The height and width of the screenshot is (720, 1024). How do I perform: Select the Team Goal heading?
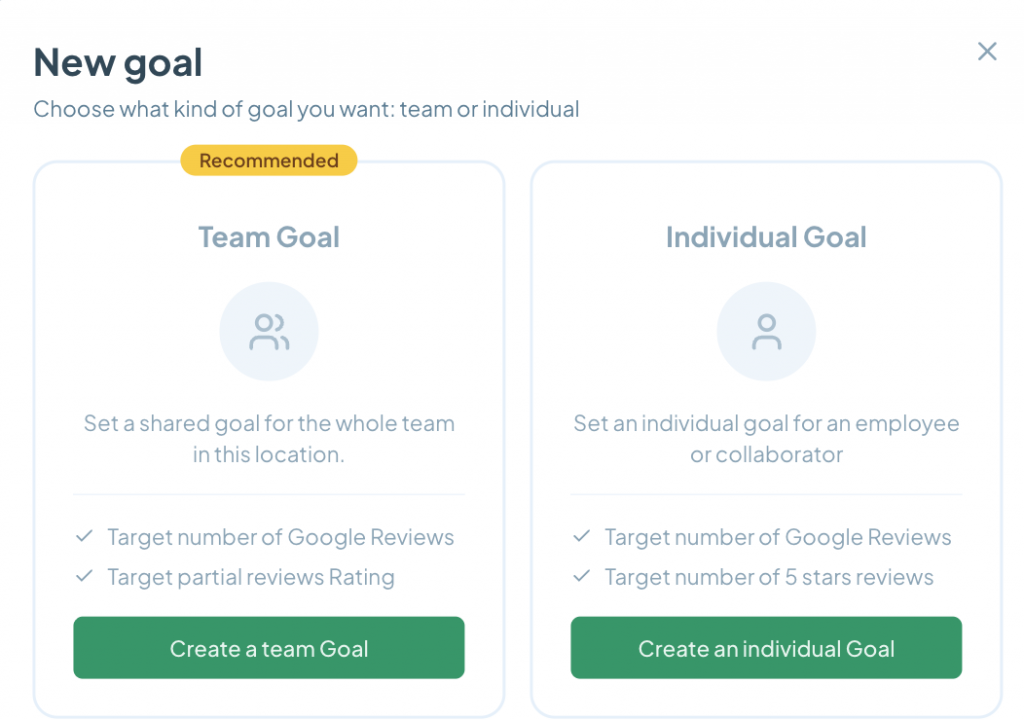pyautogui.click(x=269, y=237)
